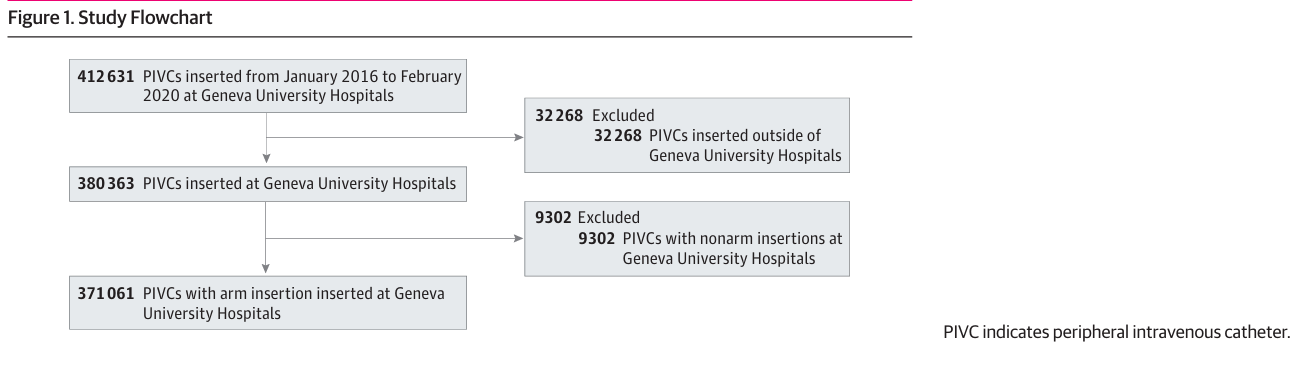1295x373 pixels.
Task: Click the number 412 631
Action: [x=106, y=77]
